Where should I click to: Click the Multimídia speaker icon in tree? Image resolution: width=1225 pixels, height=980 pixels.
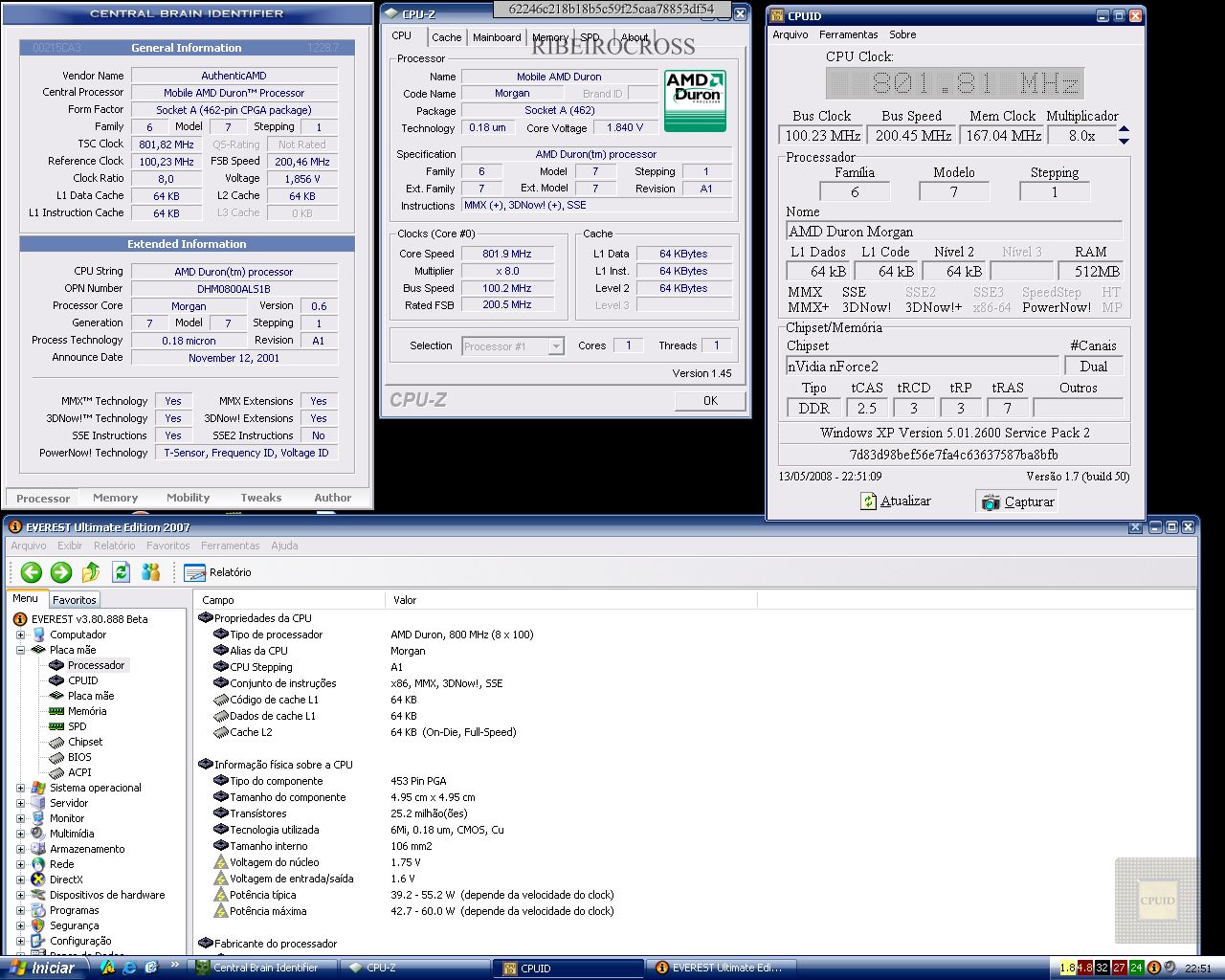38,834
